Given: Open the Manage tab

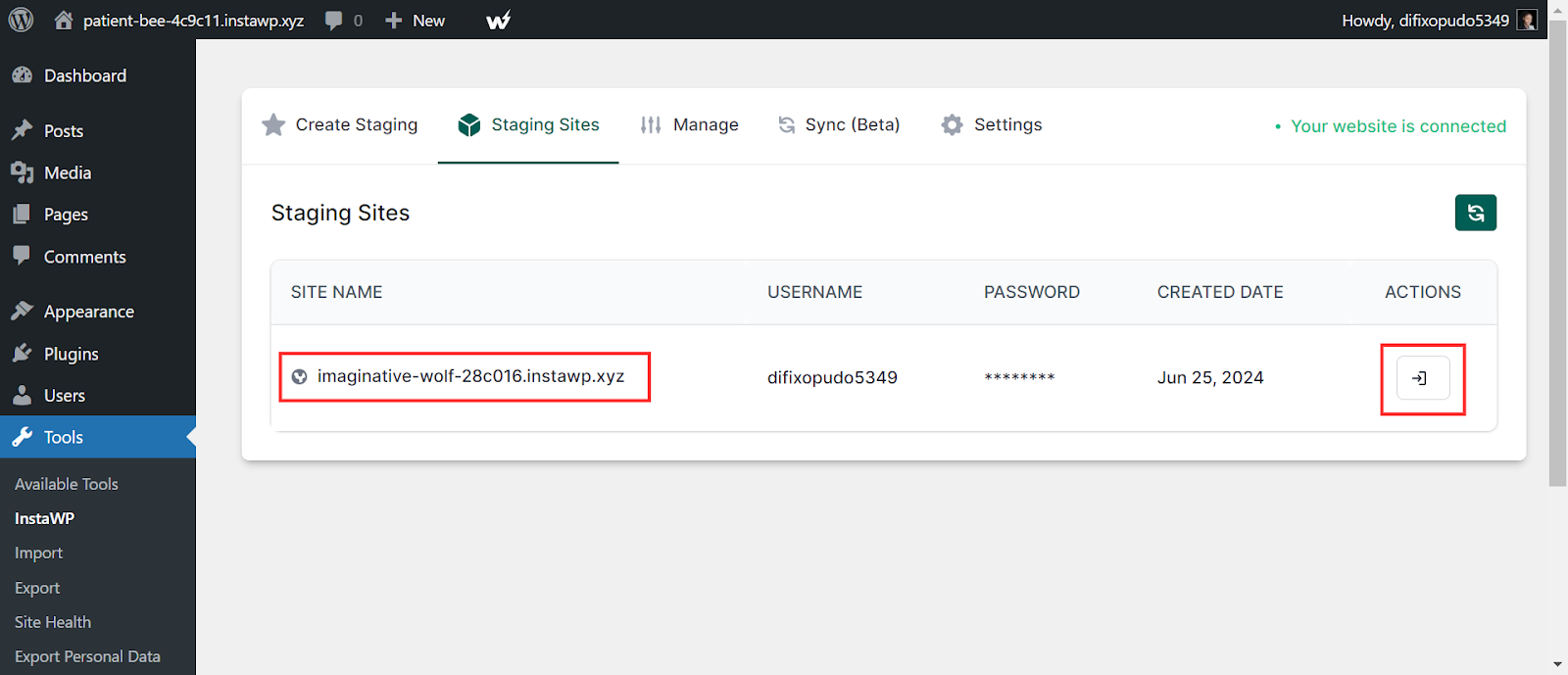Looking at the screenshot, I should 689,124.
